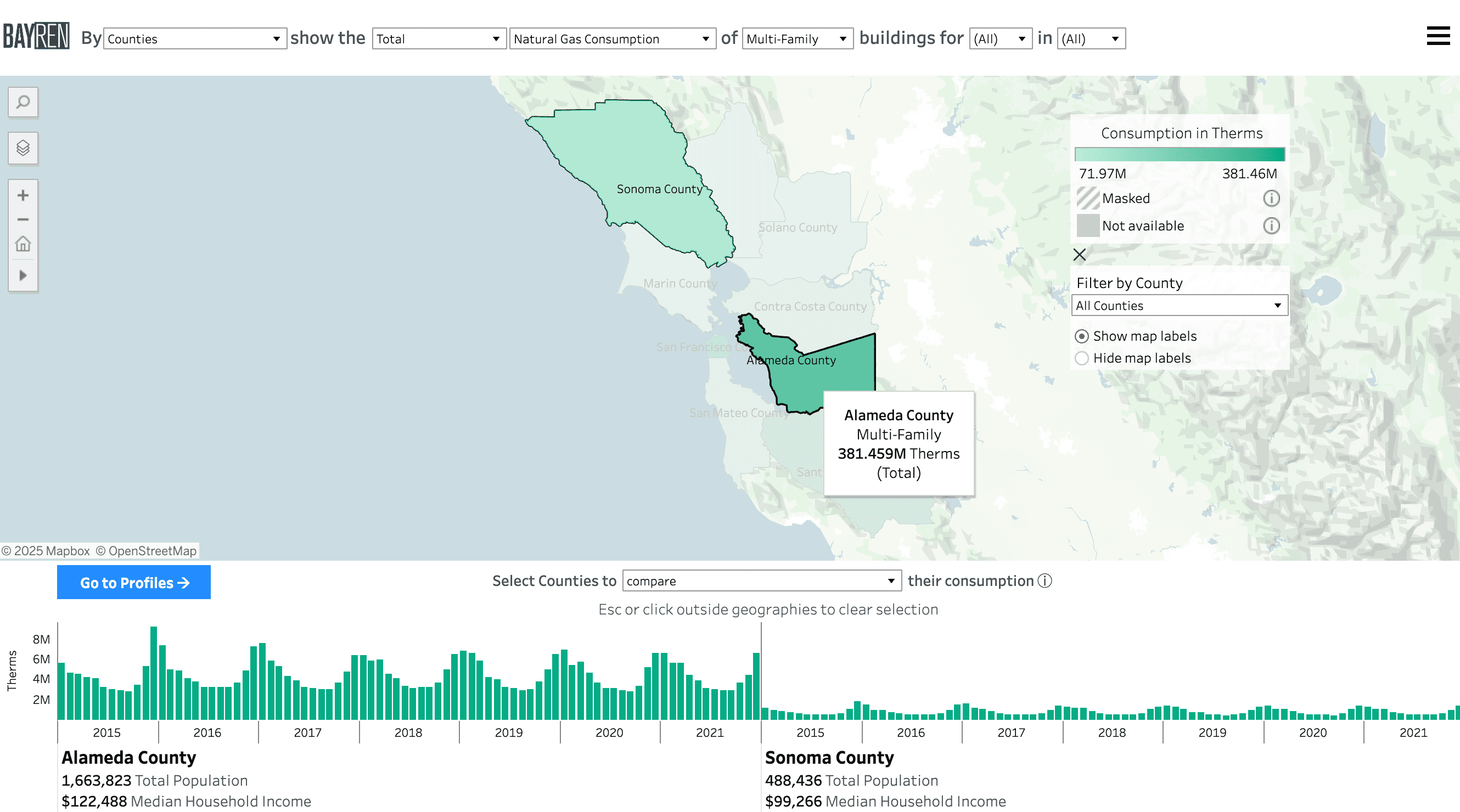Open the All Counties filter dropdown
Image resolution: width=1460 pixels, height=812 pixels.
[1180, 306]
